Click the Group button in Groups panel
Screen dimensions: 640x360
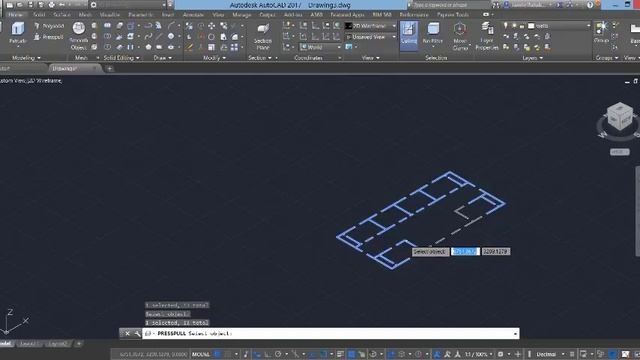point(601,33)
